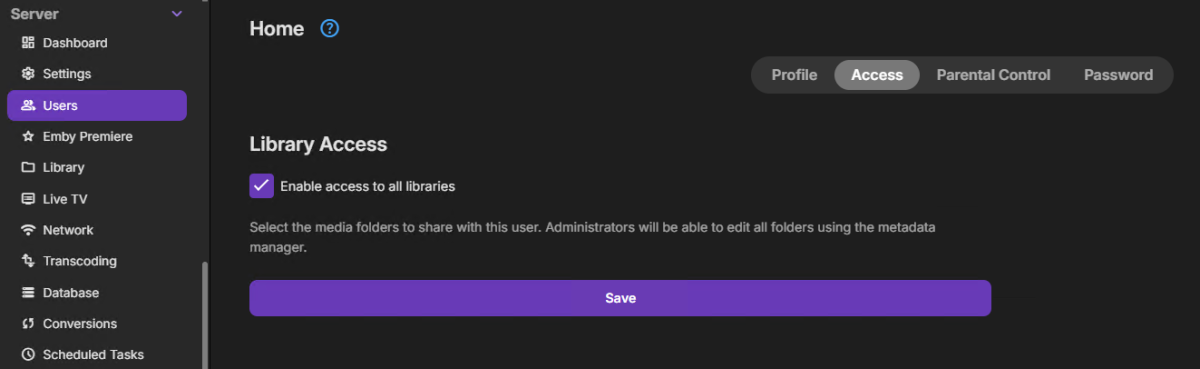Open the Parental Control tab
The height and width of the screenshot is (369, 1200).
993,75
